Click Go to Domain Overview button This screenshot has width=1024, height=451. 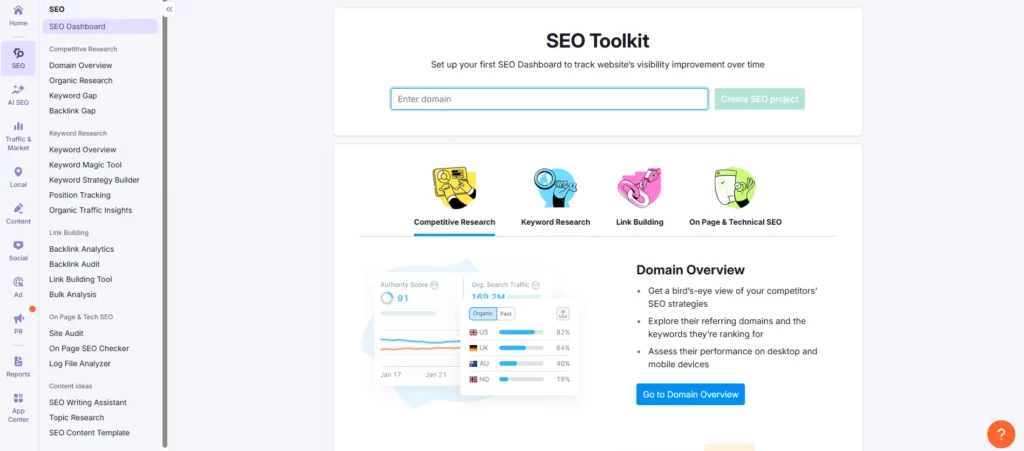[x=690, y=394]
